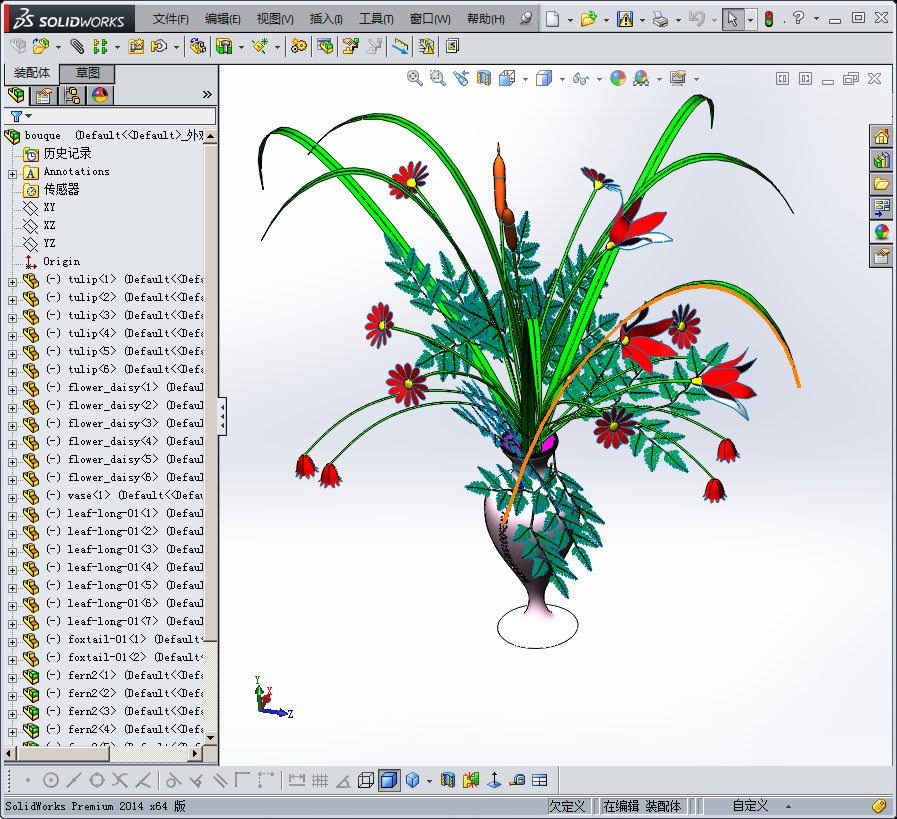
Task: Click the feature tree horizontal scrollbar right arrow
Action: 195,754
